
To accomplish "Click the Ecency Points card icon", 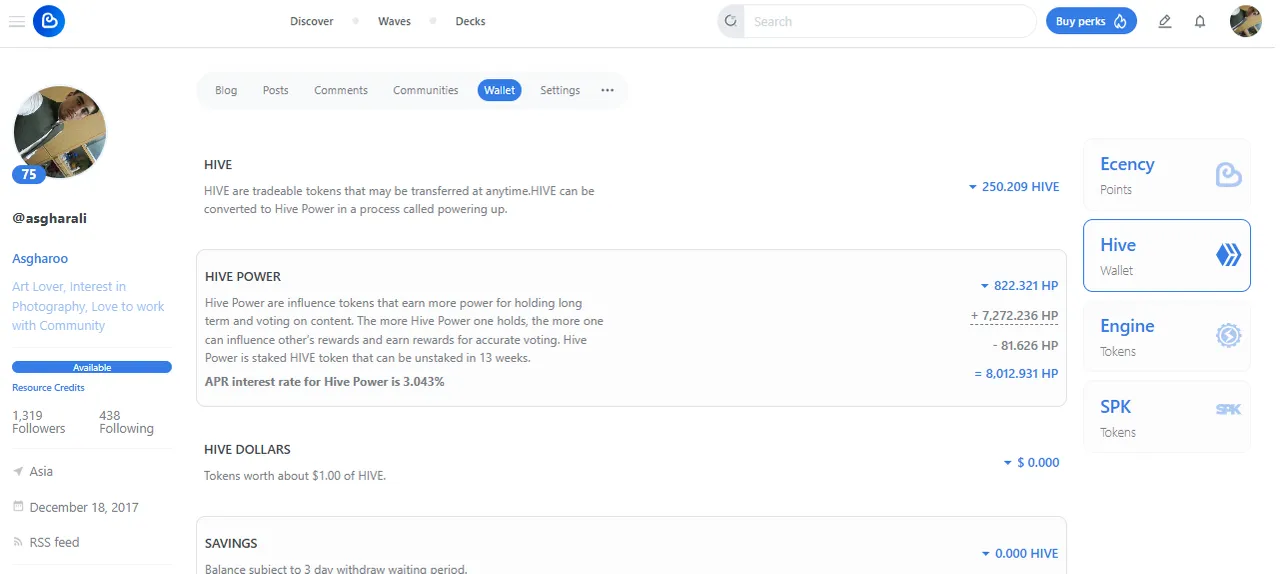I will [1228, 175].
